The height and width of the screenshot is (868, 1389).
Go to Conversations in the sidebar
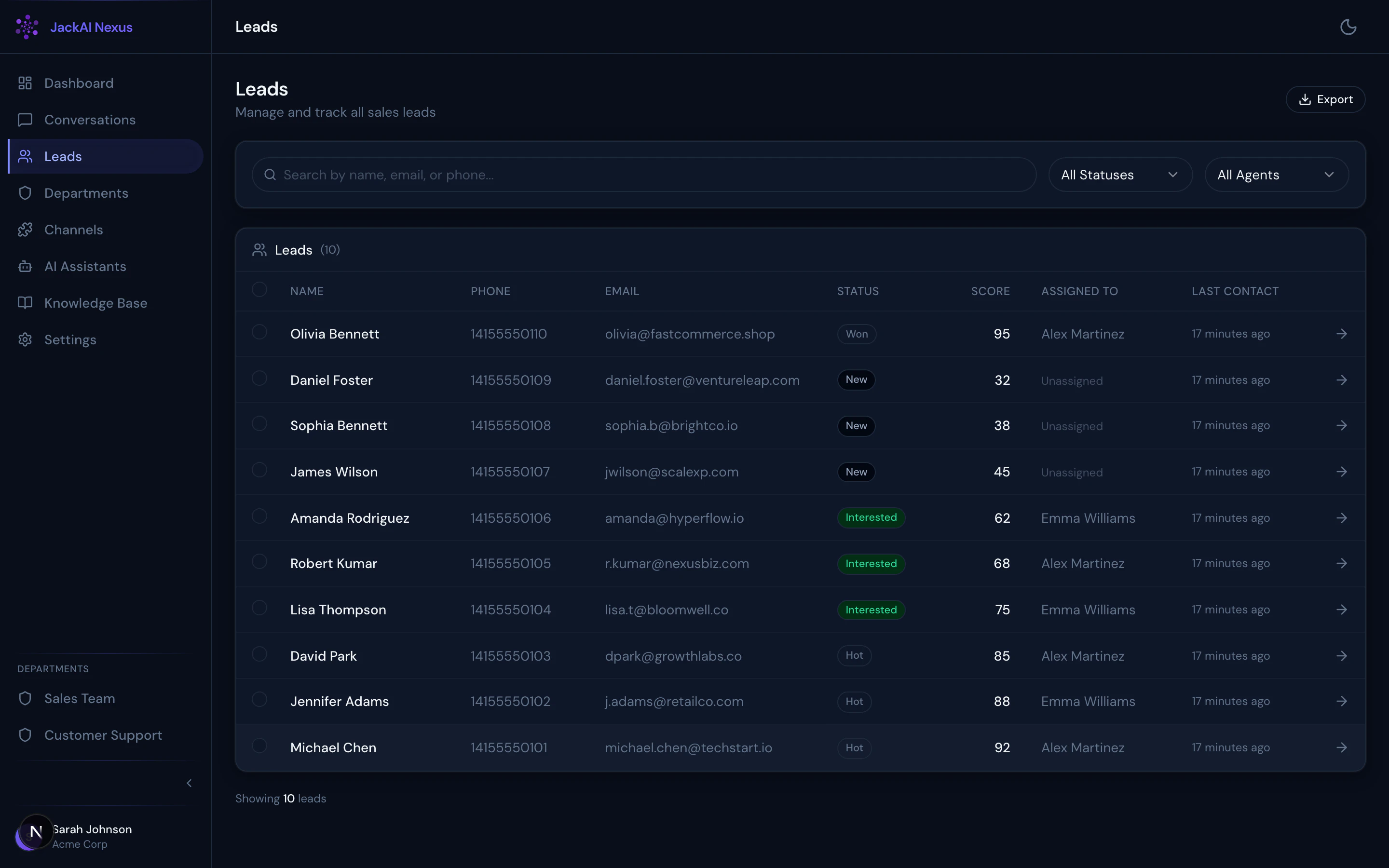click(90, 120)
